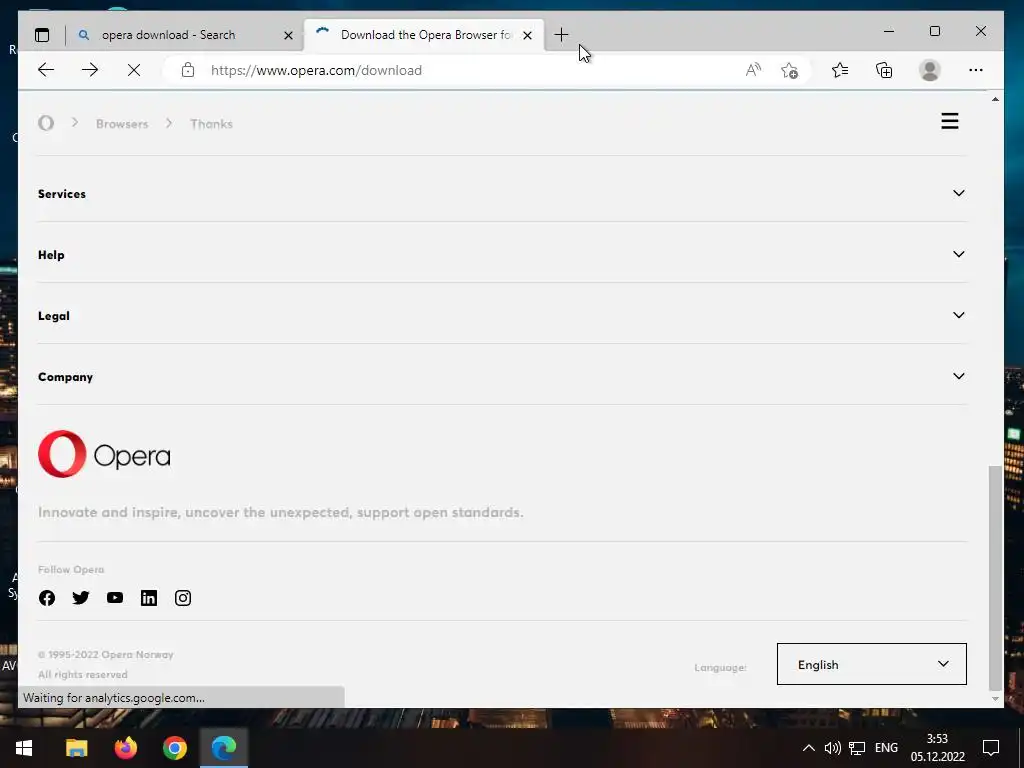This screenshot has height=768, width=1024.
Task: Click the large Opera logo in footer
Action: pos(104,454)
